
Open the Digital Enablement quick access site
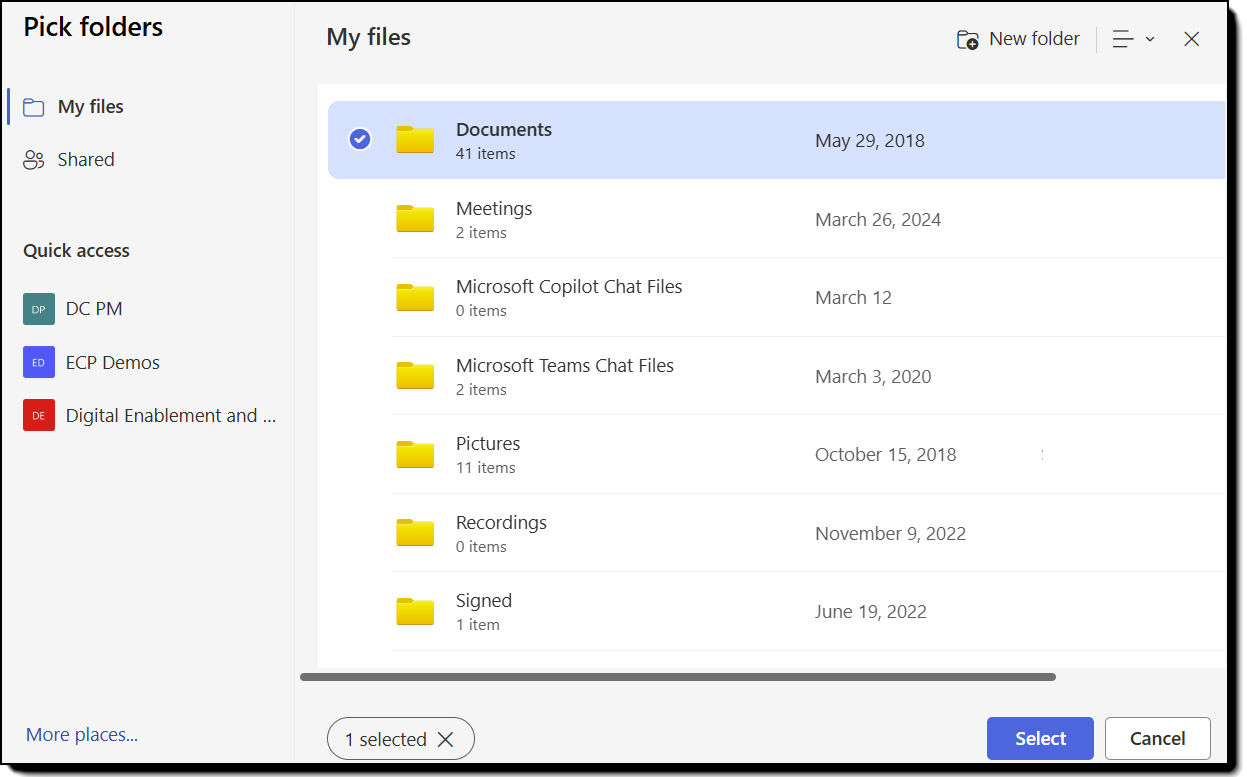pos(169,415)
